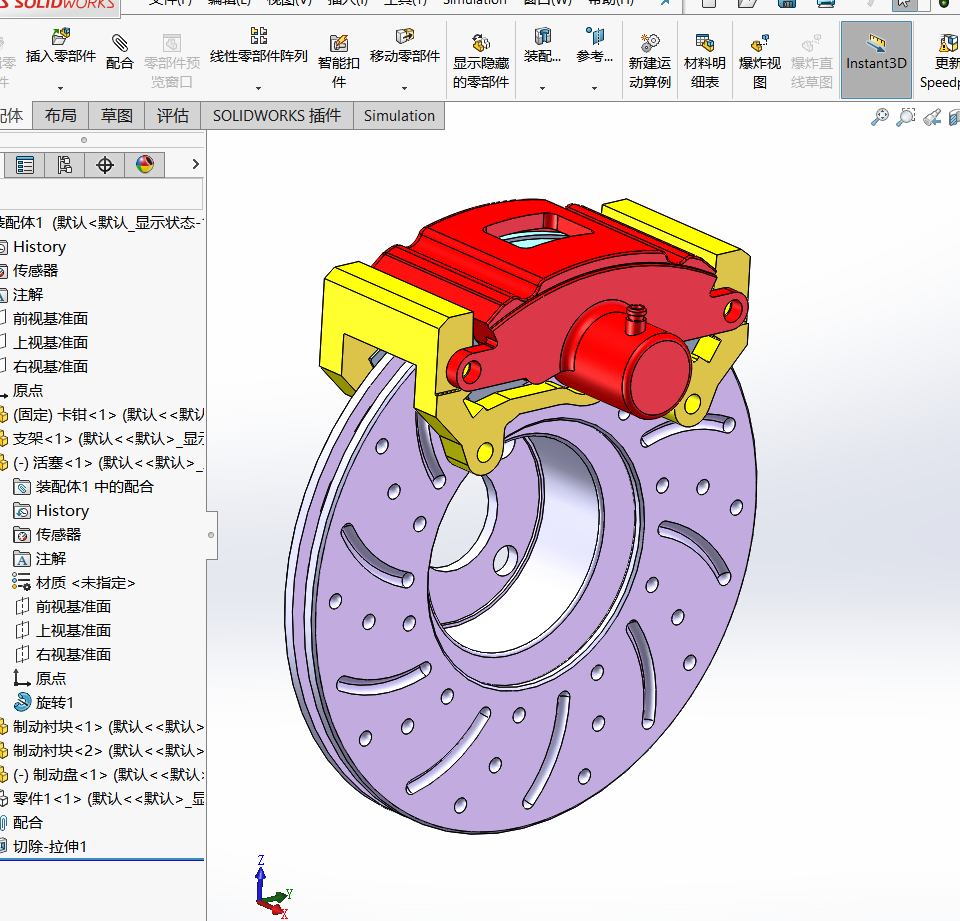Expand more manager tabs chevron arrow
960x921 pixels.
(195, 164)
